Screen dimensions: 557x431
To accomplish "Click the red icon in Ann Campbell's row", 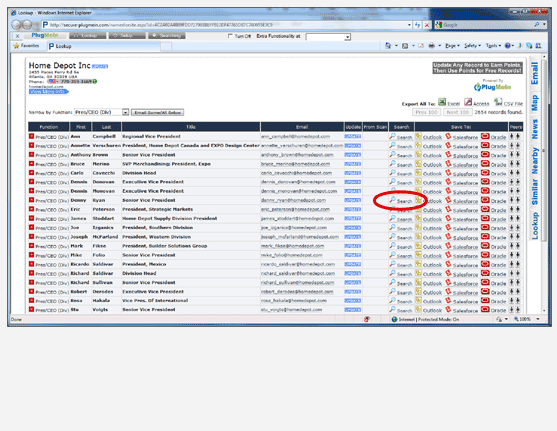I will coord(31,136).
